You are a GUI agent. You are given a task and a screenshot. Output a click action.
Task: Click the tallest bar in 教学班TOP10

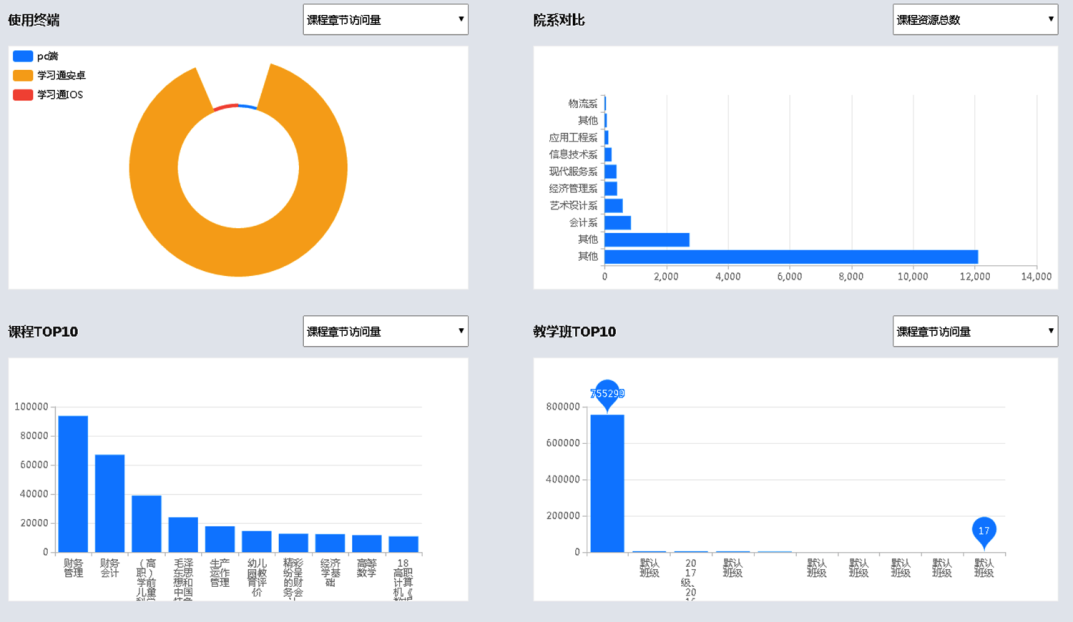click(x=607, y=483)
